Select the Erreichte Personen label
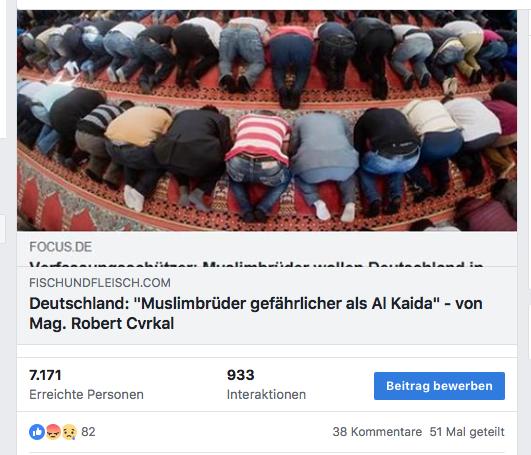Image resolution: width=531 pixels, height=455 pixels. (x=86, y=394)
